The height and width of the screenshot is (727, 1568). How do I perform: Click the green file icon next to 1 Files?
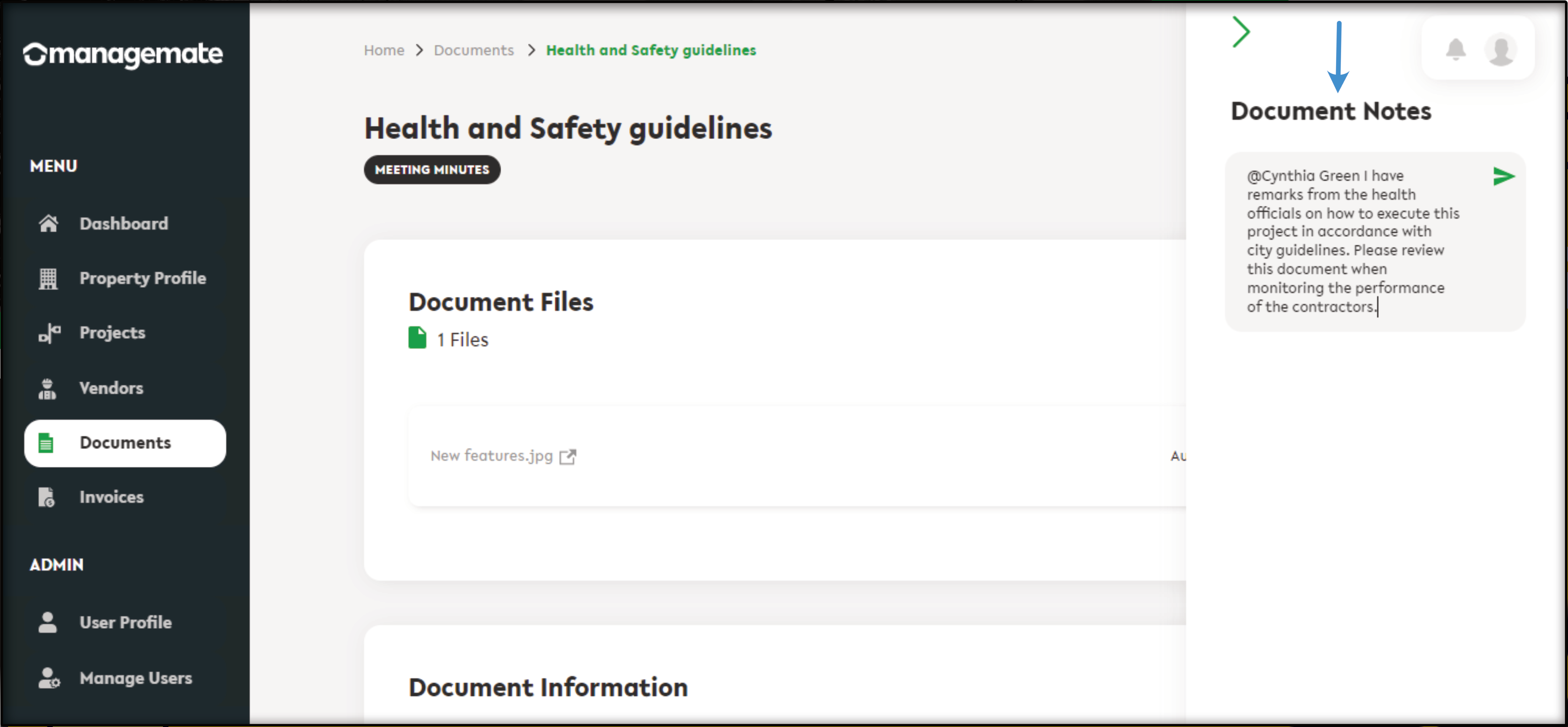click(x=417, y=338)
